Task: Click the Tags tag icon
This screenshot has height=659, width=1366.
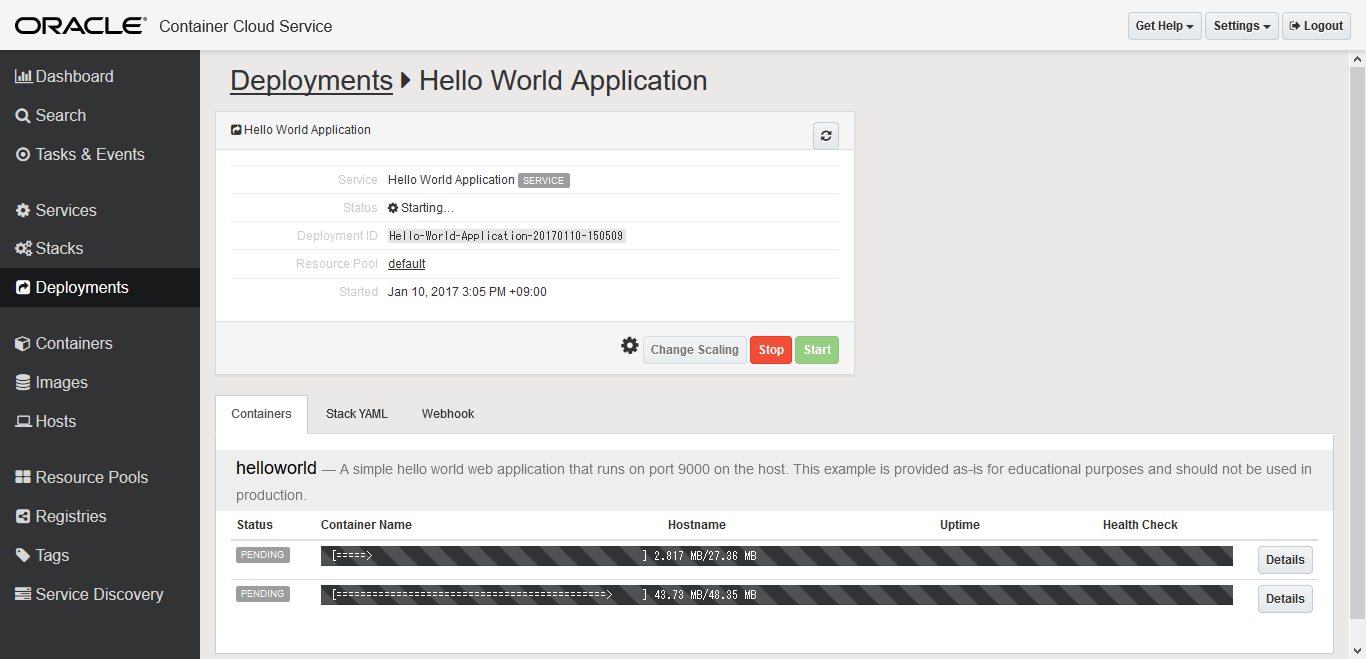Action: [23, 555]
